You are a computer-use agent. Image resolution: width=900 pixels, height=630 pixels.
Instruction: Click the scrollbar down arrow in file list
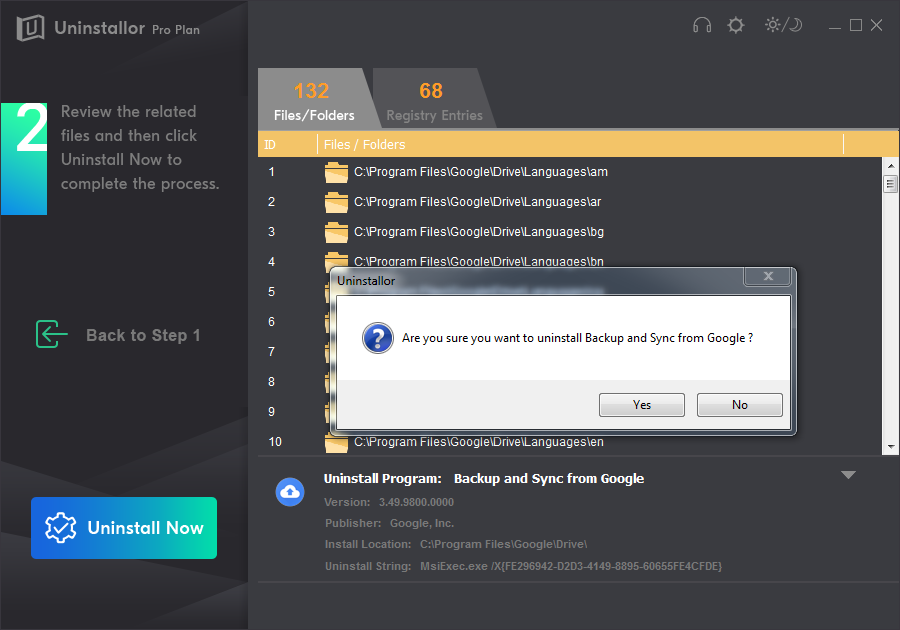tap(891, 447)
